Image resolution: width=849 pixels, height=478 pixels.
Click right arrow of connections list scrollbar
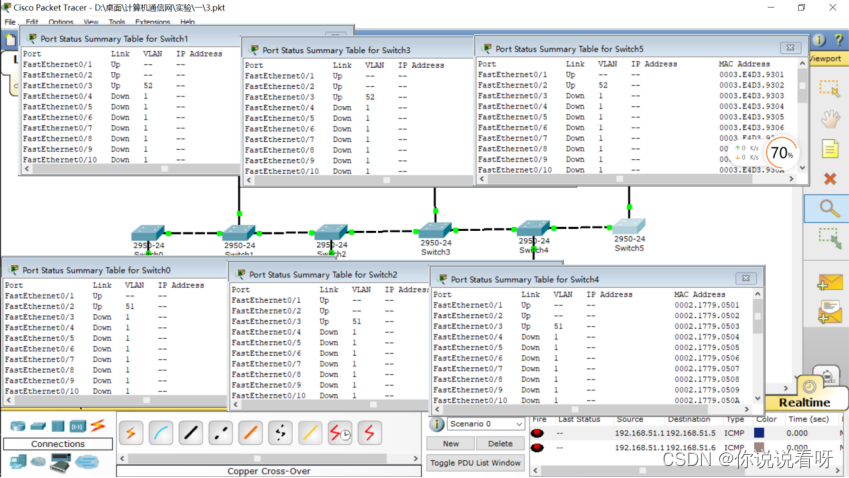[x=416, y=459]
